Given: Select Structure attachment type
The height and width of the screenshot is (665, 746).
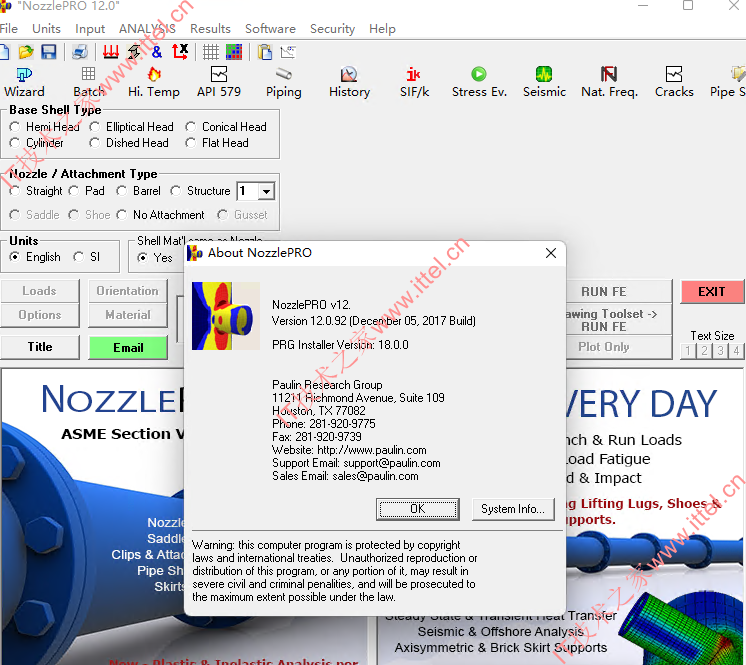Looking at the screenshot, I should pyautogui.click(x=200, y=191).
